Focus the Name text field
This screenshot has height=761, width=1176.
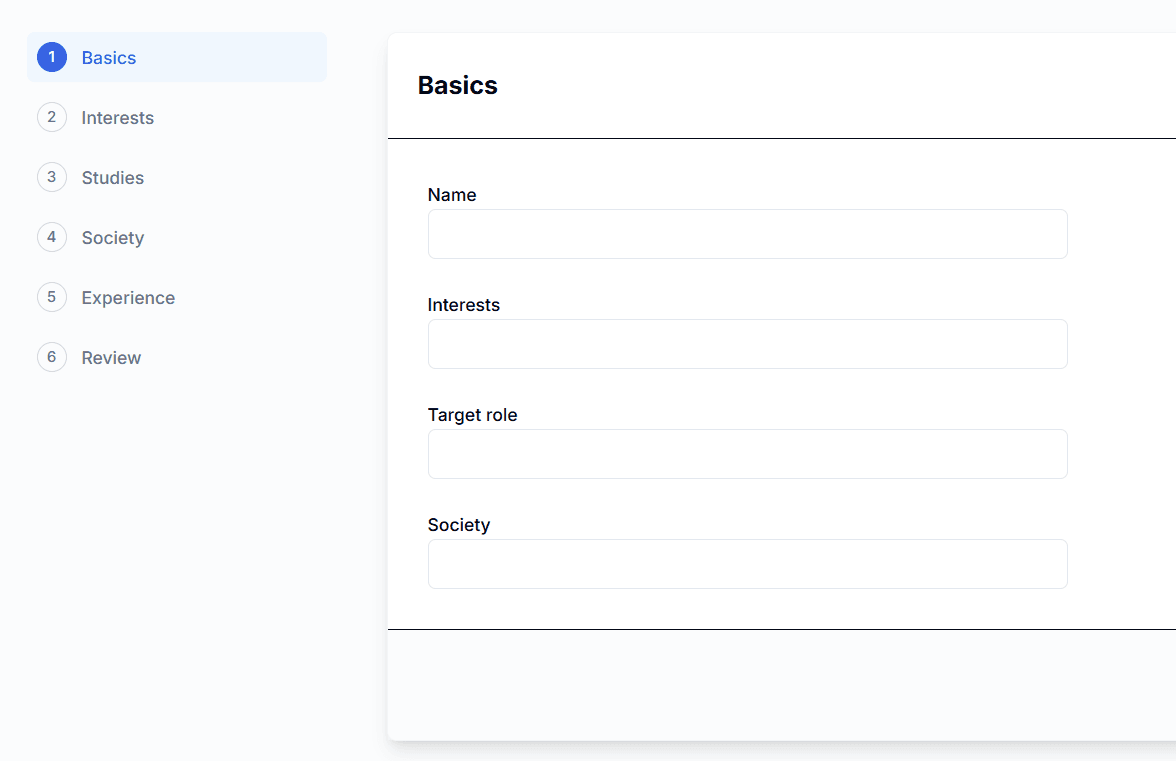point(747,234)
